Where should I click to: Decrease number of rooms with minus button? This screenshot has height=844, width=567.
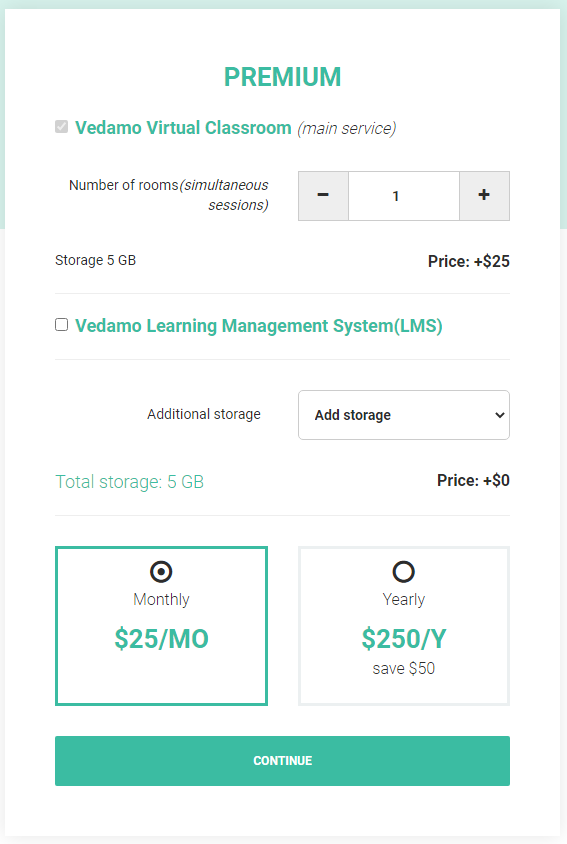323,196
